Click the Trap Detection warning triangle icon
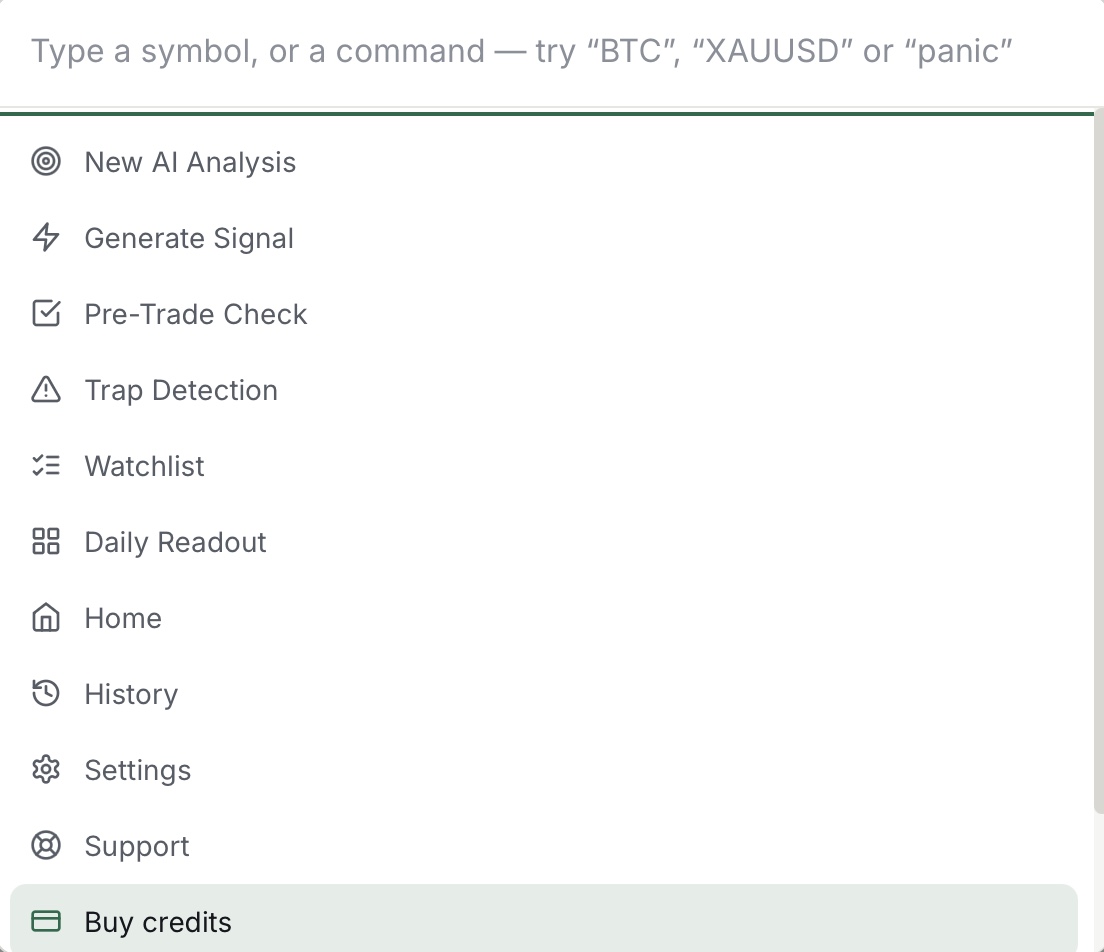 pyautogui.click(x=46, y=389)
